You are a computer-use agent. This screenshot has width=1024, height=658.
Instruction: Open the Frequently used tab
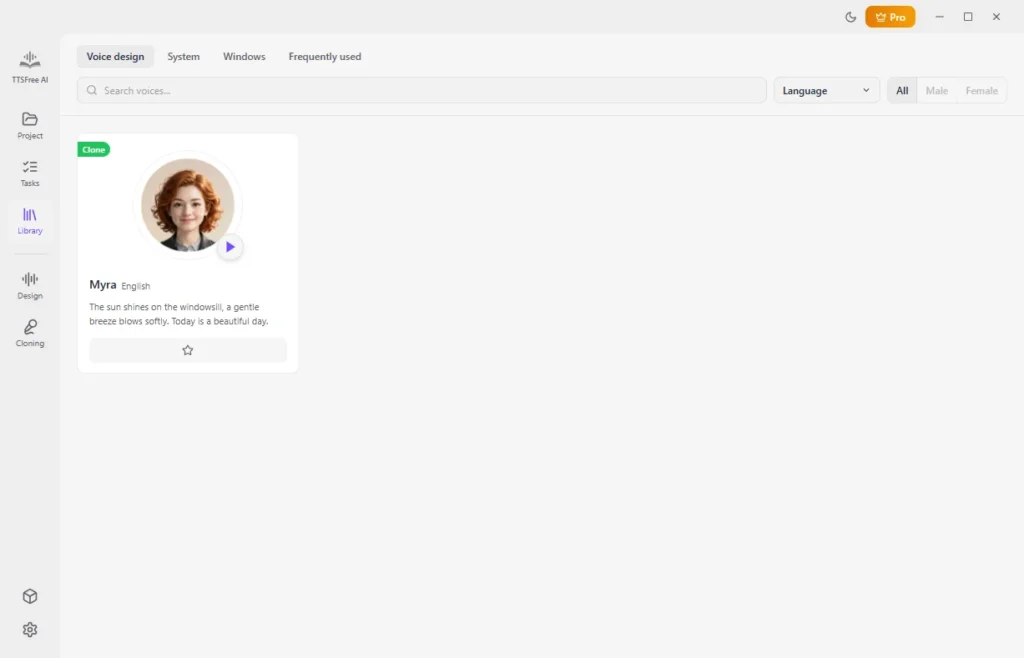325,57
